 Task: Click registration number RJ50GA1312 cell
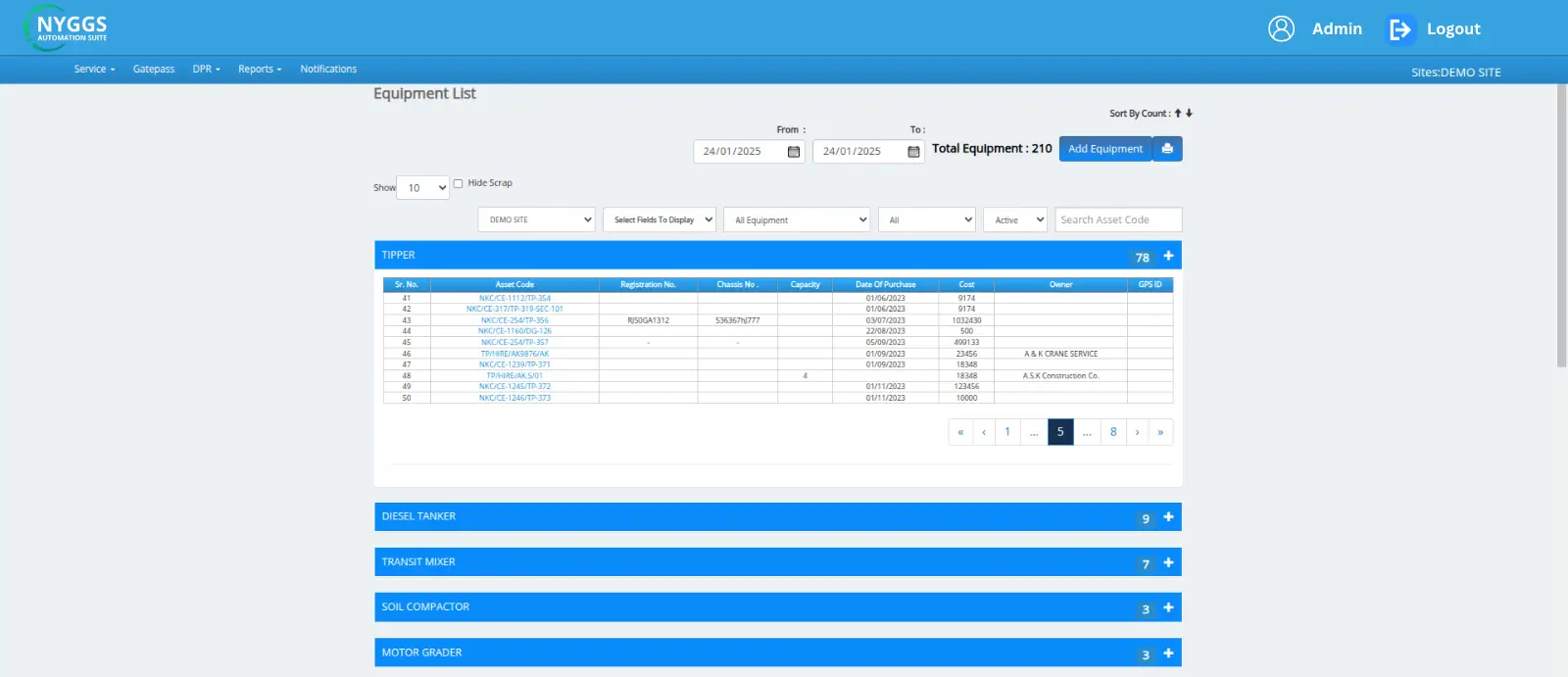648,320
